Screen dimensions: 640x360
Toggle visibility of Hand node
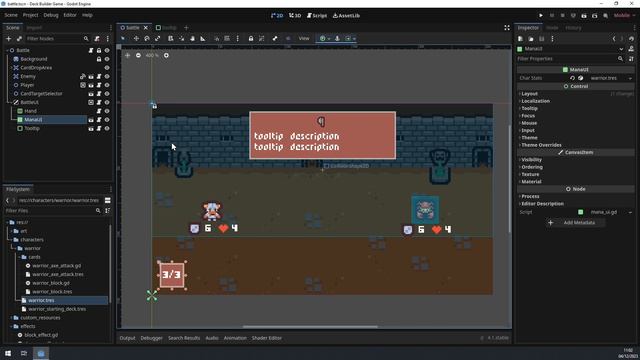[x=107, y=111]
